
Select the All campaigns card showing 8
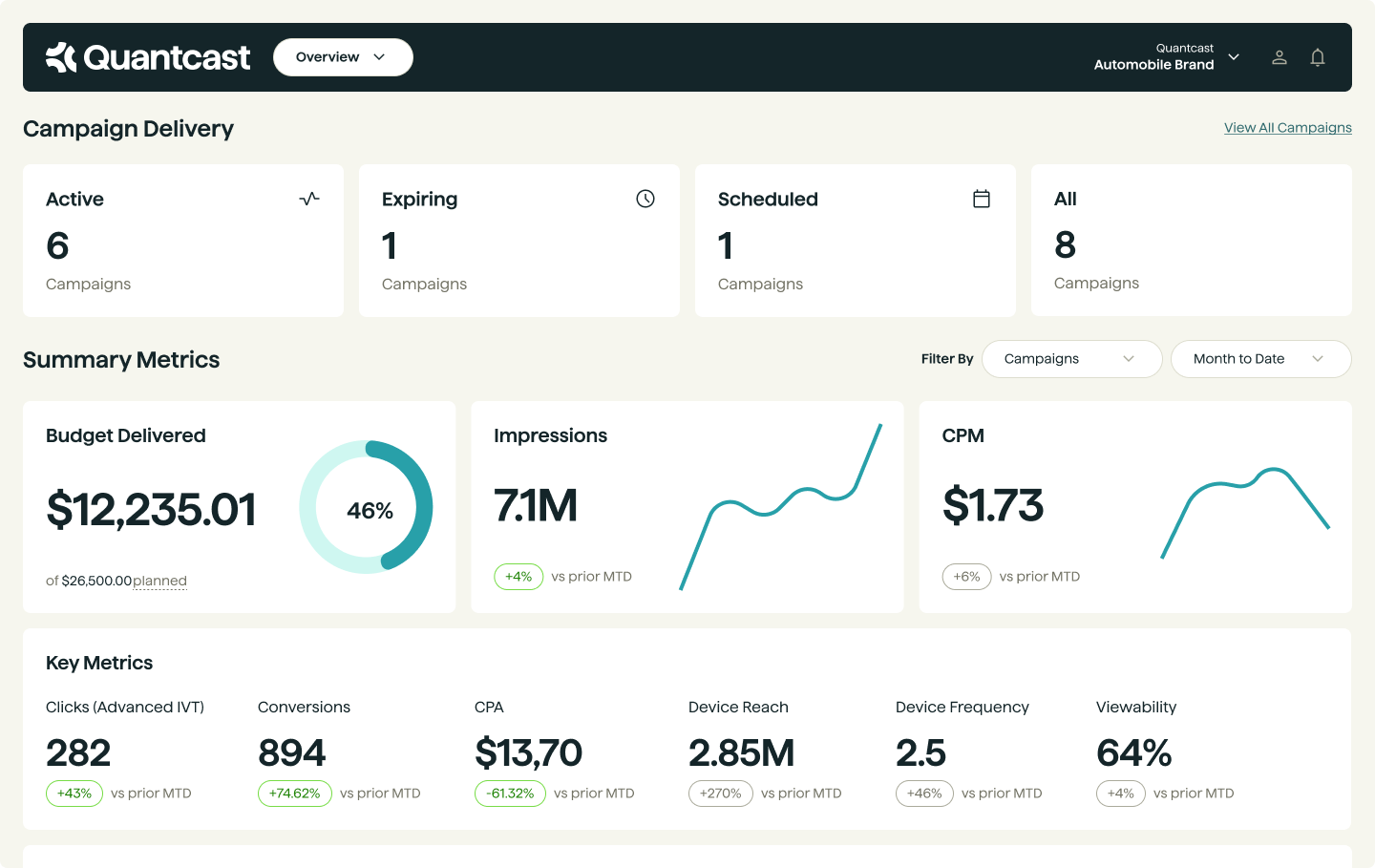(x=1191, y=240)
